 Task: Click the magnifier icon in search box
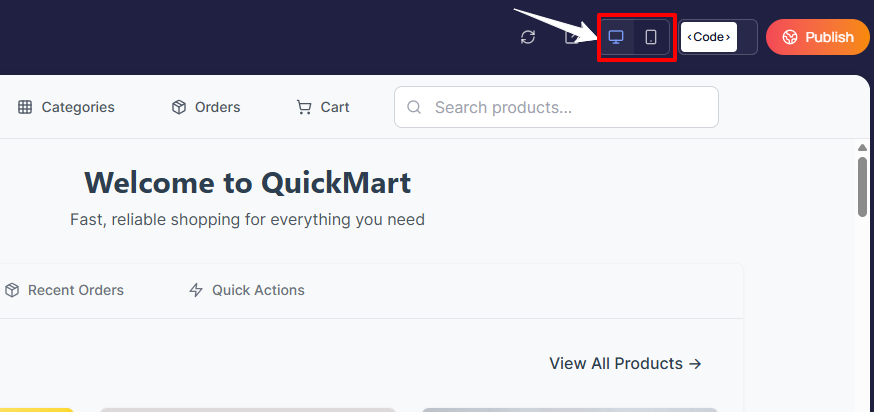[x=414, y=107]
